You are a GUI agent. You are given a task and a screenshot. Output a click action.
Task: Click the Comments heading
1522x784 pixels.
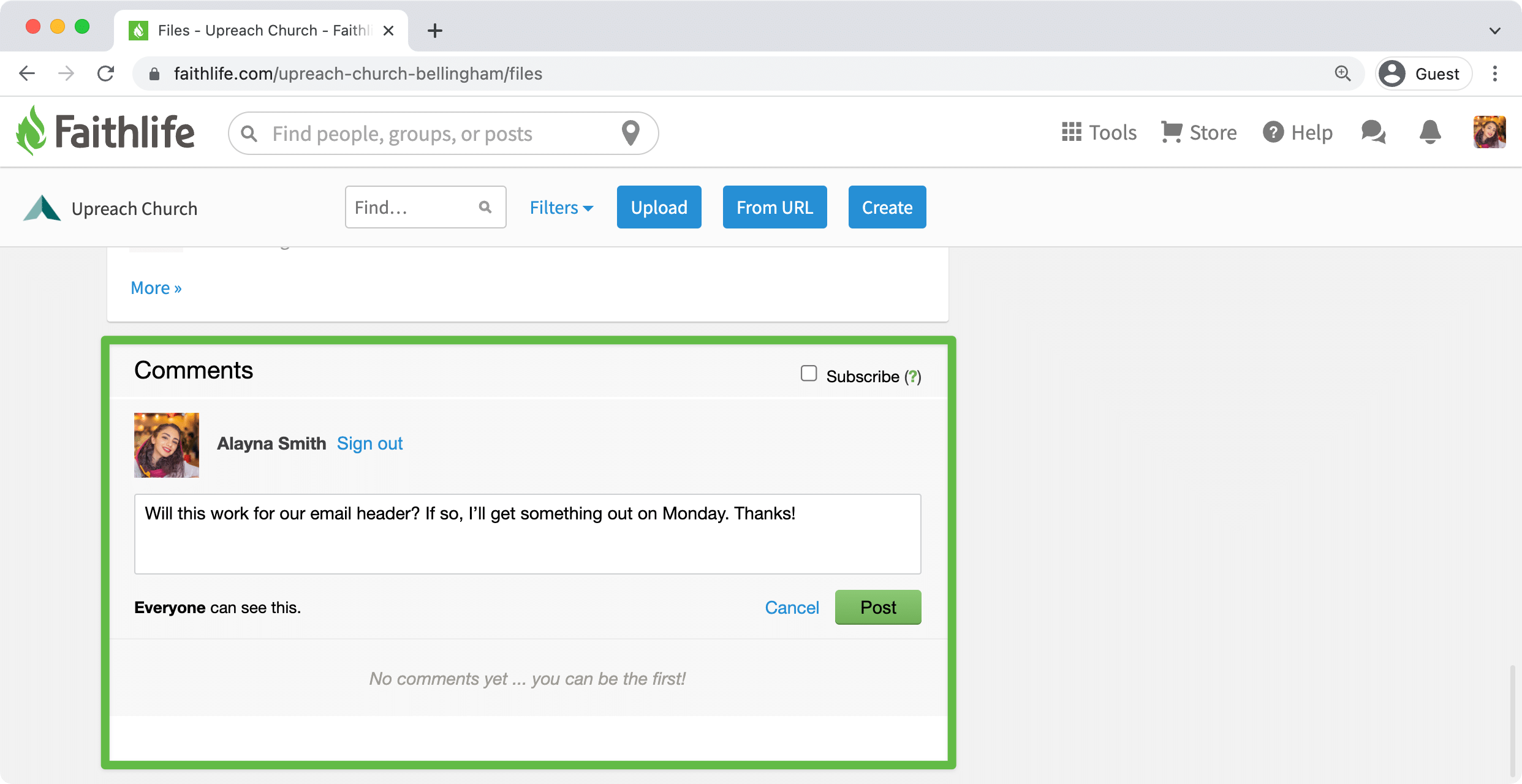click(194, 371)
